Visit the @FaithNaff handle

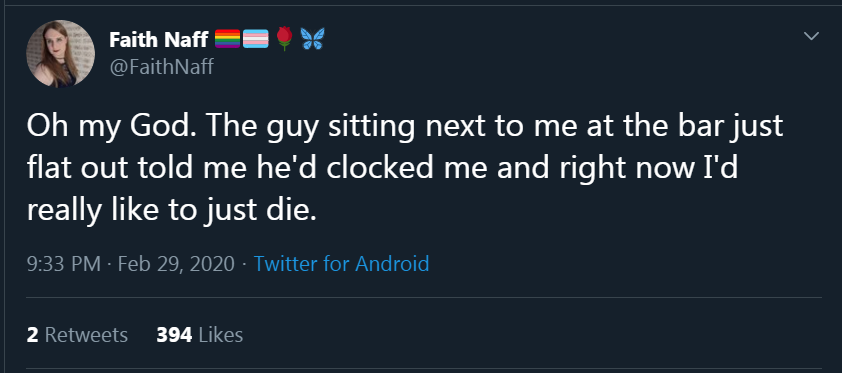coord(162,67)
